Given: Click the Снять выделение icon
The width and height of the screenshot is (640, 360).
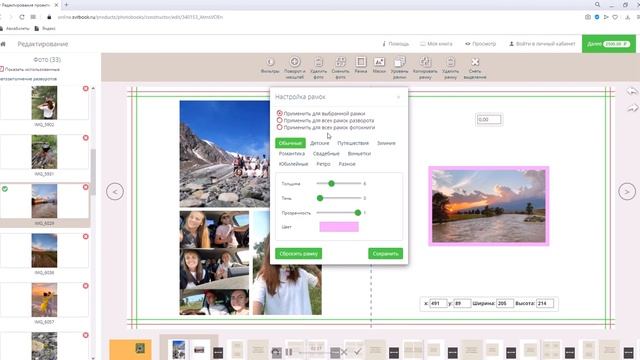Looking at the screenshot, I should click(475, 67).
